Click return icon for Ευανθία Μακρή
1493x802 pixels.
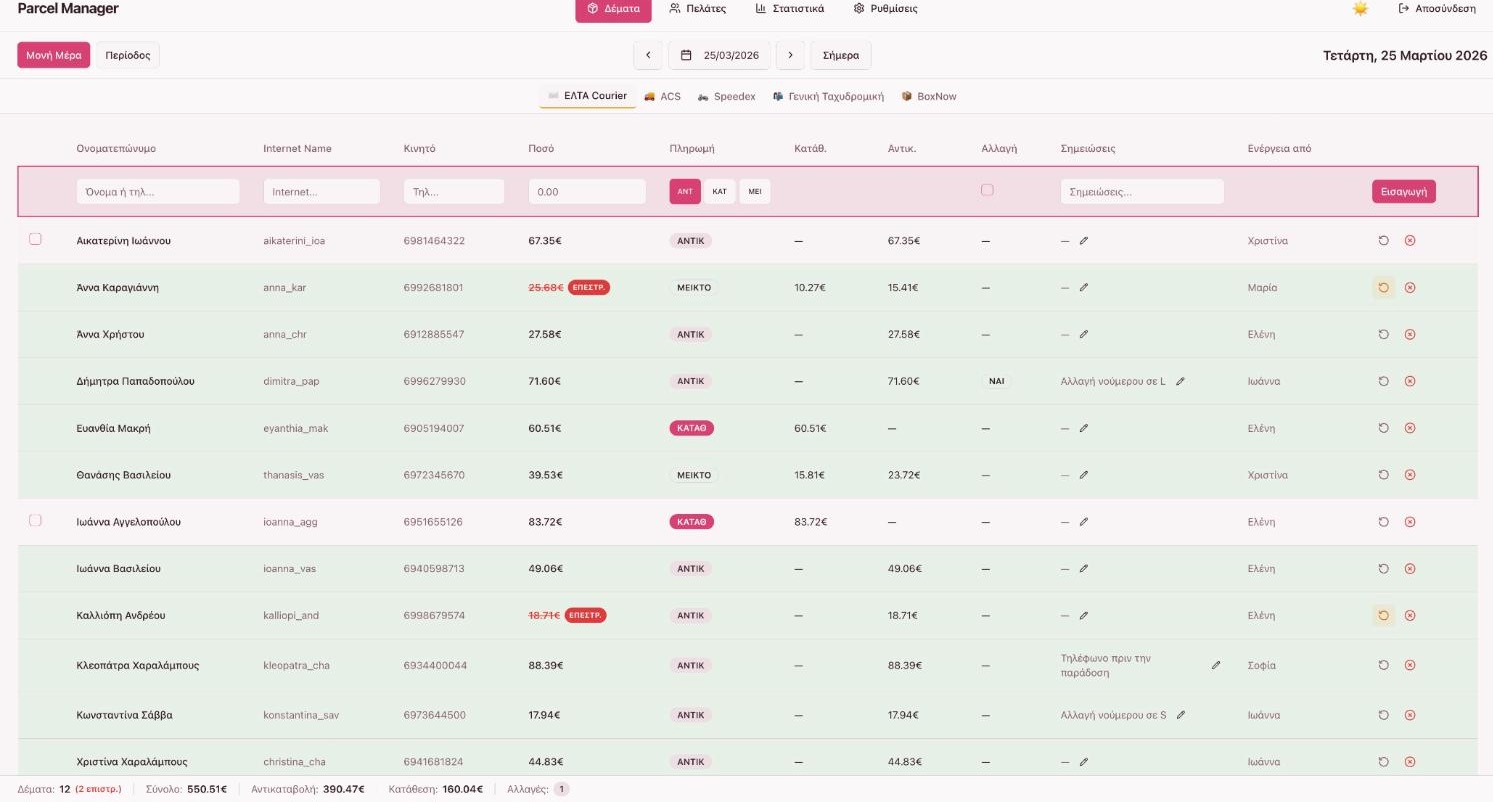[x=1383, y=428]
